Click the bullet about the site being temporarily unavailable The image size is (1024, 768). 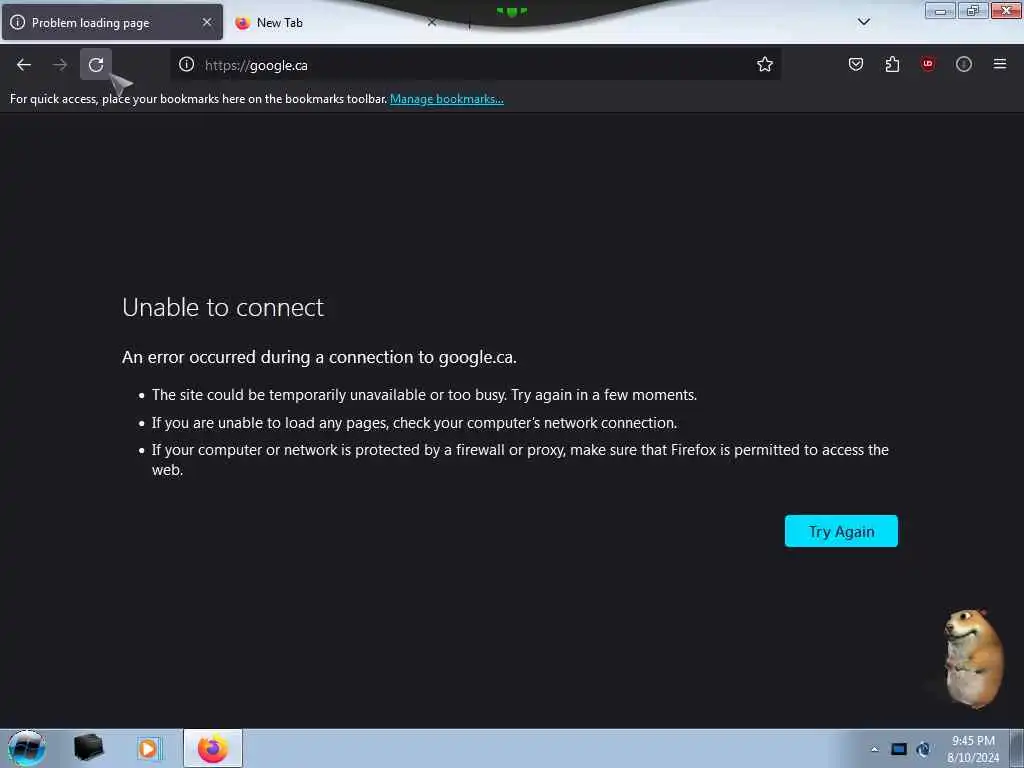pos(424,395)
